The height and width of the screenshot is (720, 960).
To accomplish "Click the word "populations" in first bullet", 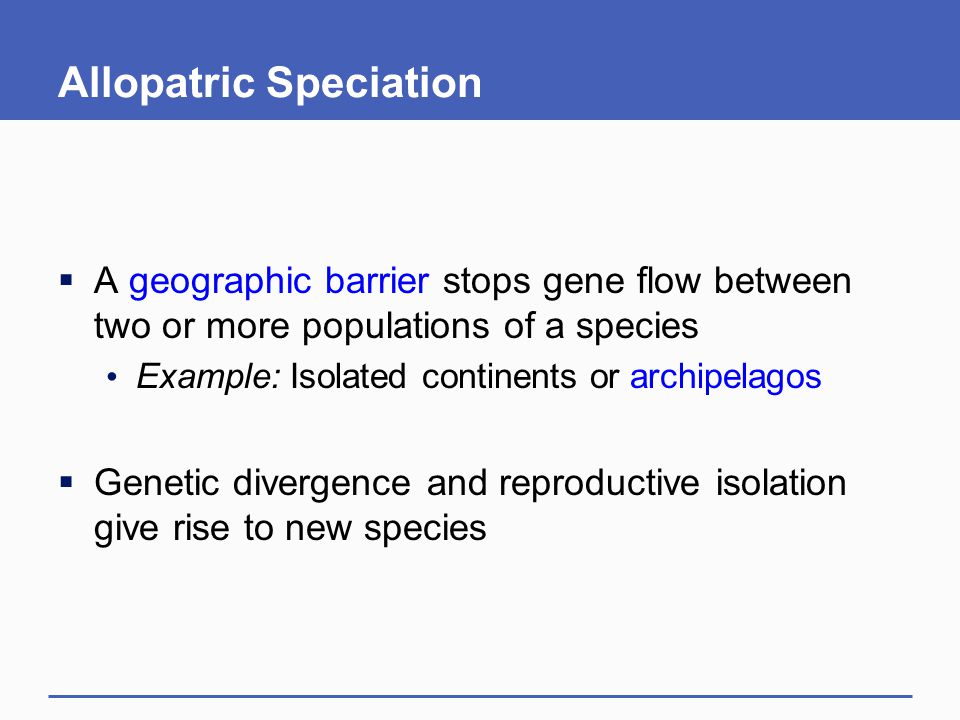I will click(396, 327).
